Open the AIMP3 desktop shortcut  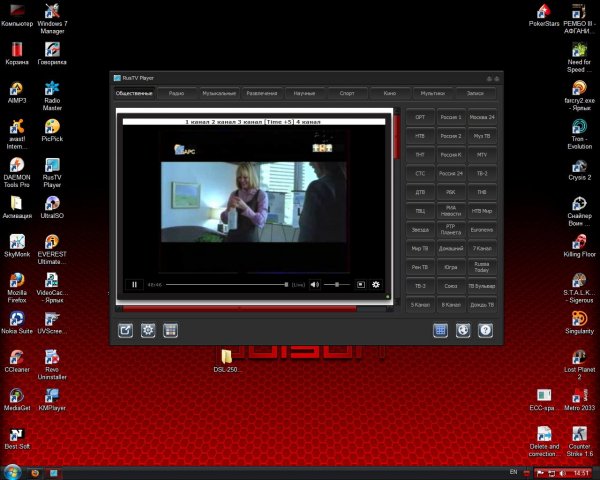pos(16,93)
